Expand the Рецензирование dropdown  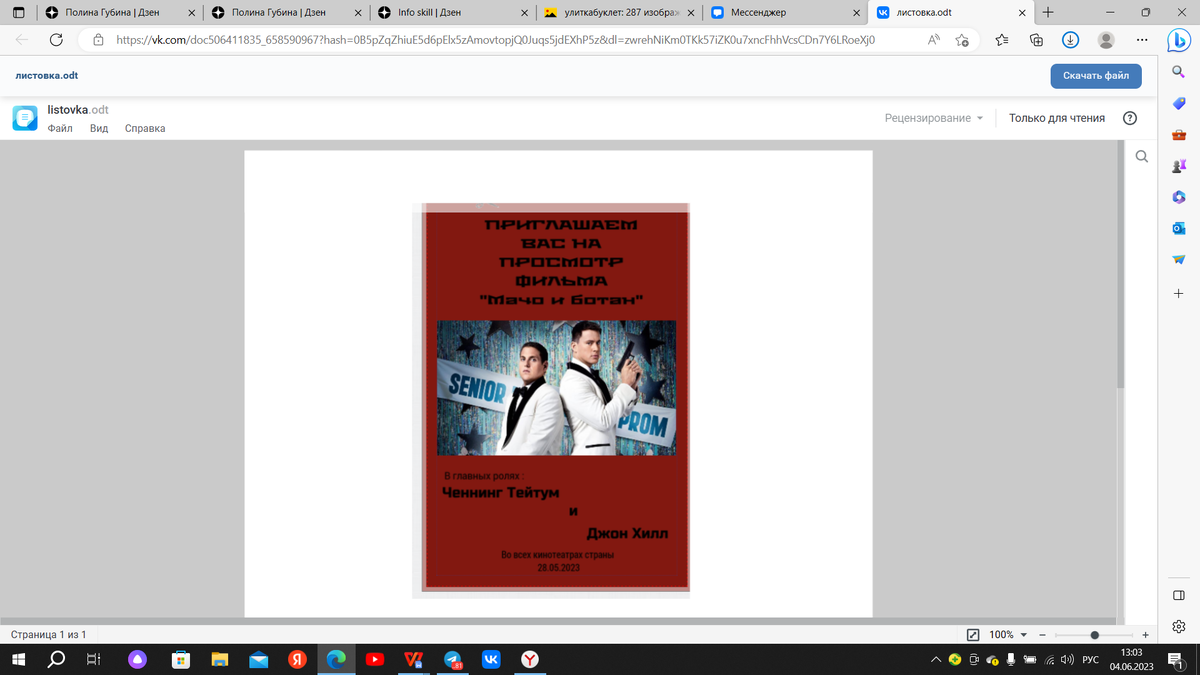point(934,118)
